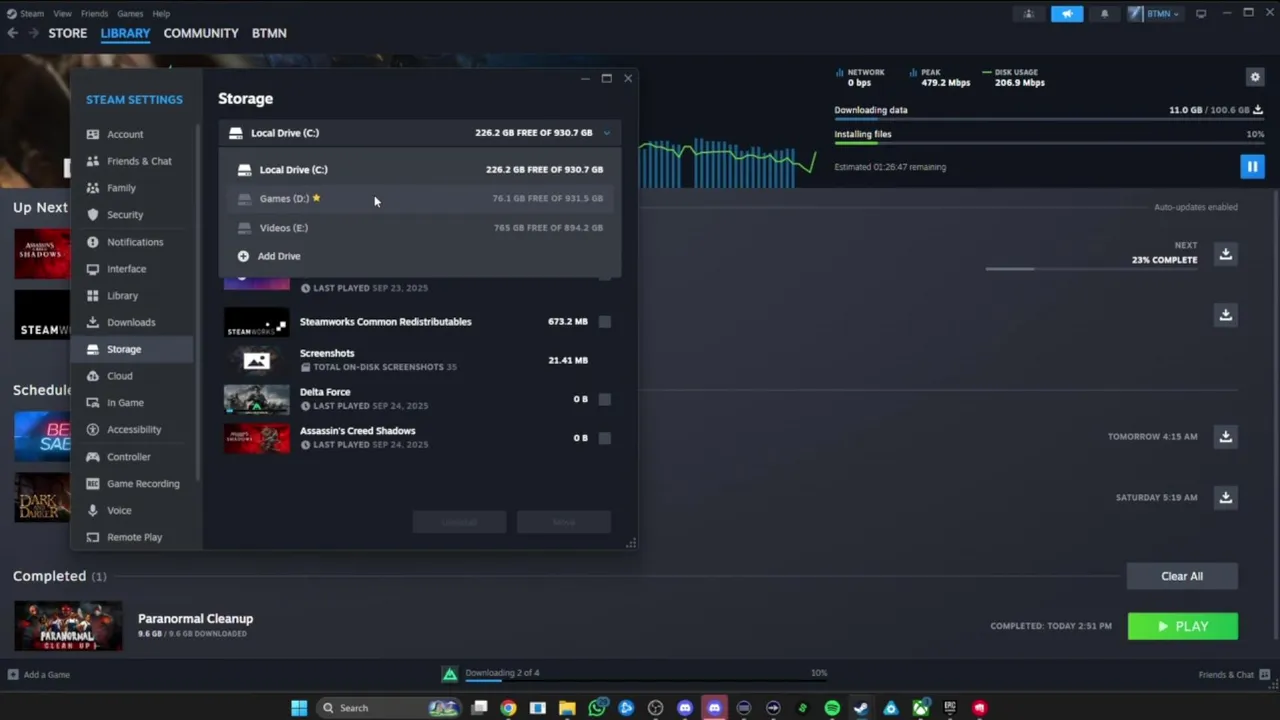This screenshot has height=720, width=1280.
Task: Select Games (D:) drive option
Action: click(x=420, y=198)
